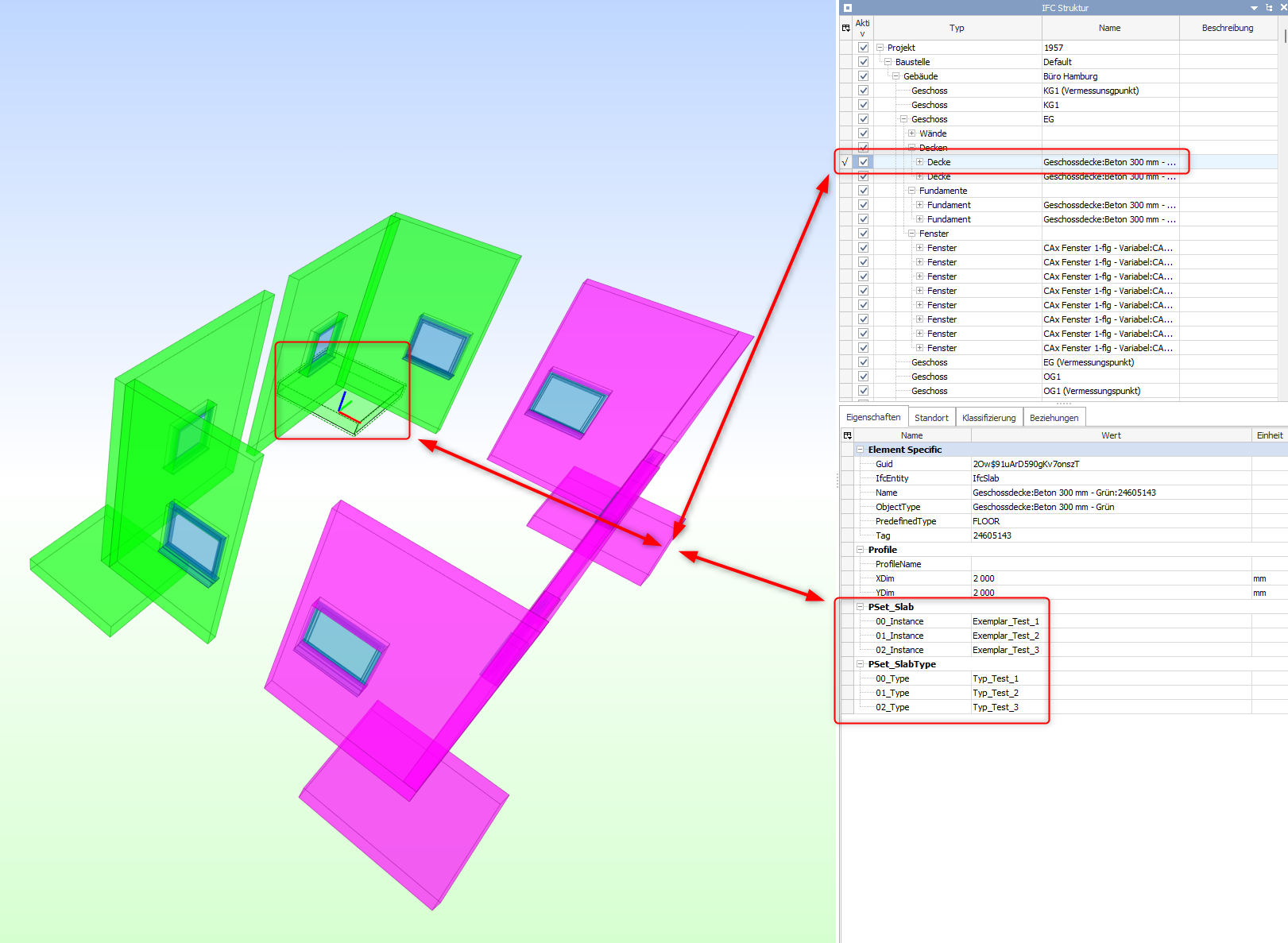Viewport: 1288px width, 943px height.
Task: Open column chooser icon in IFC Struktur grid
Action: coord(845,28)
